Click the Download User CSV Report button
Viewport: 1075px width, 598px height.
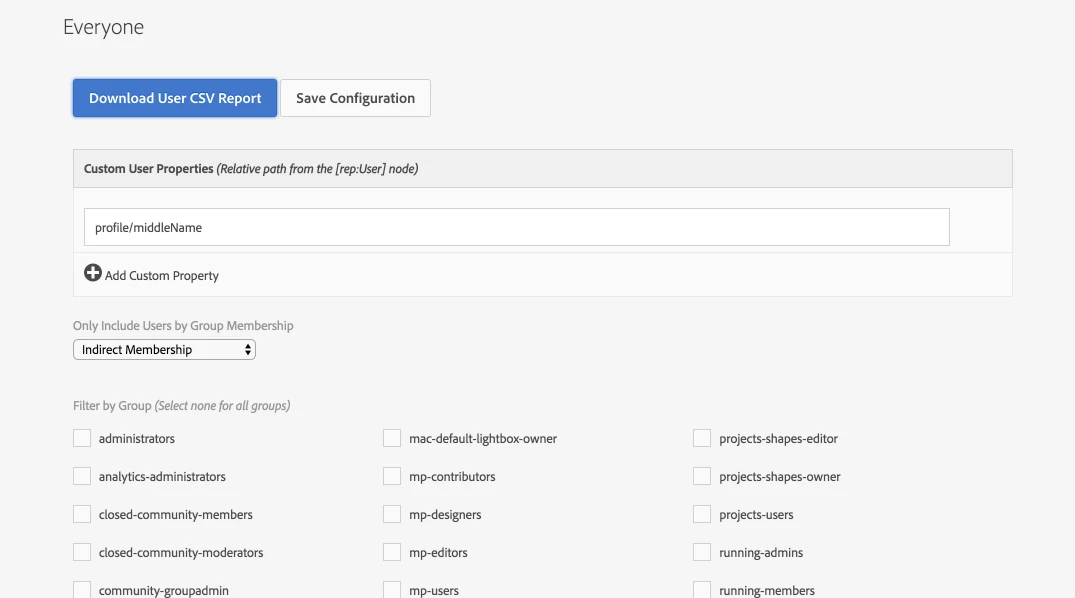coord(175,98)
